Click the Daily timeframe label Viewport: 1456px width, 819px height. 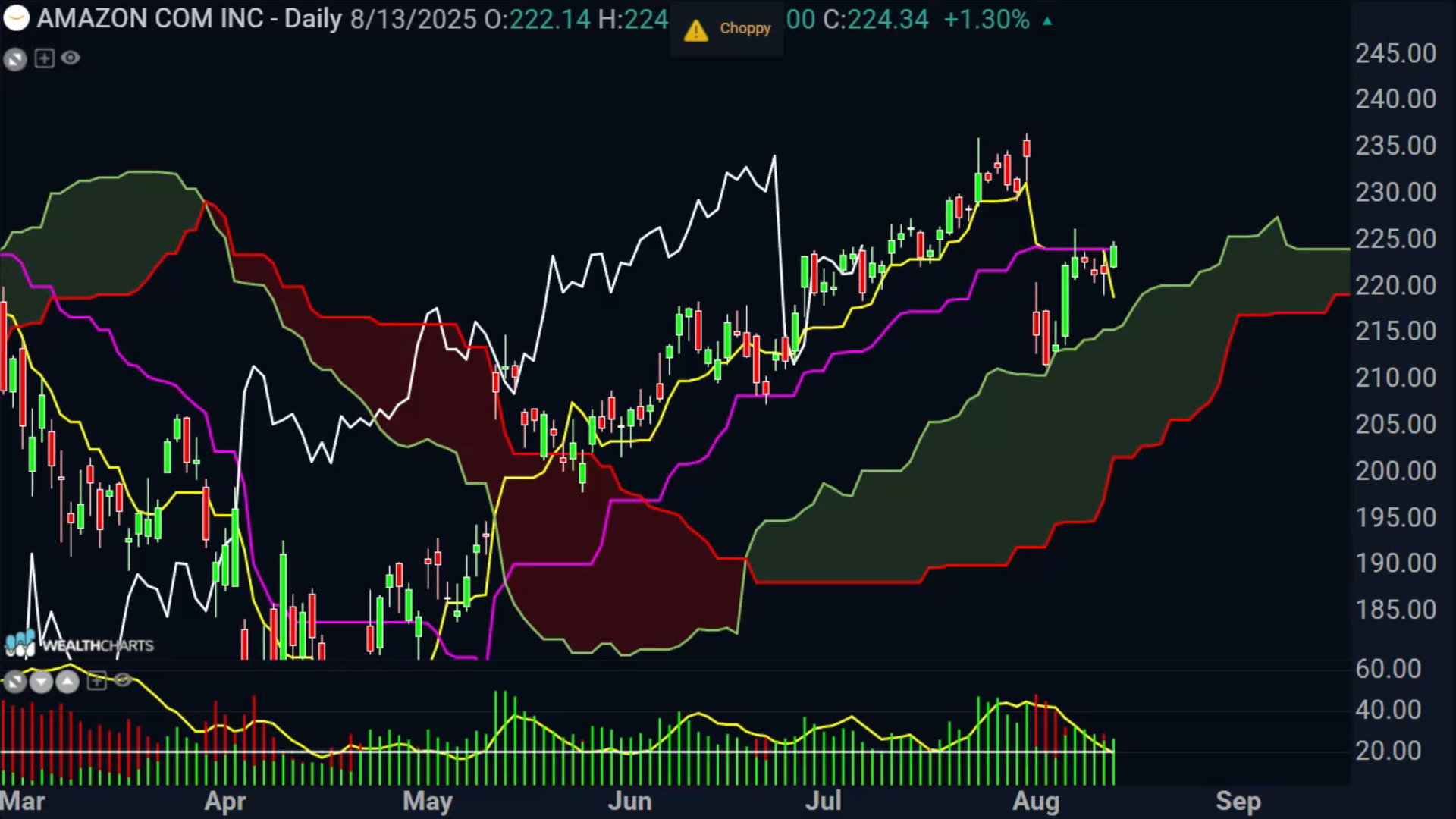(x=312, y=18)
